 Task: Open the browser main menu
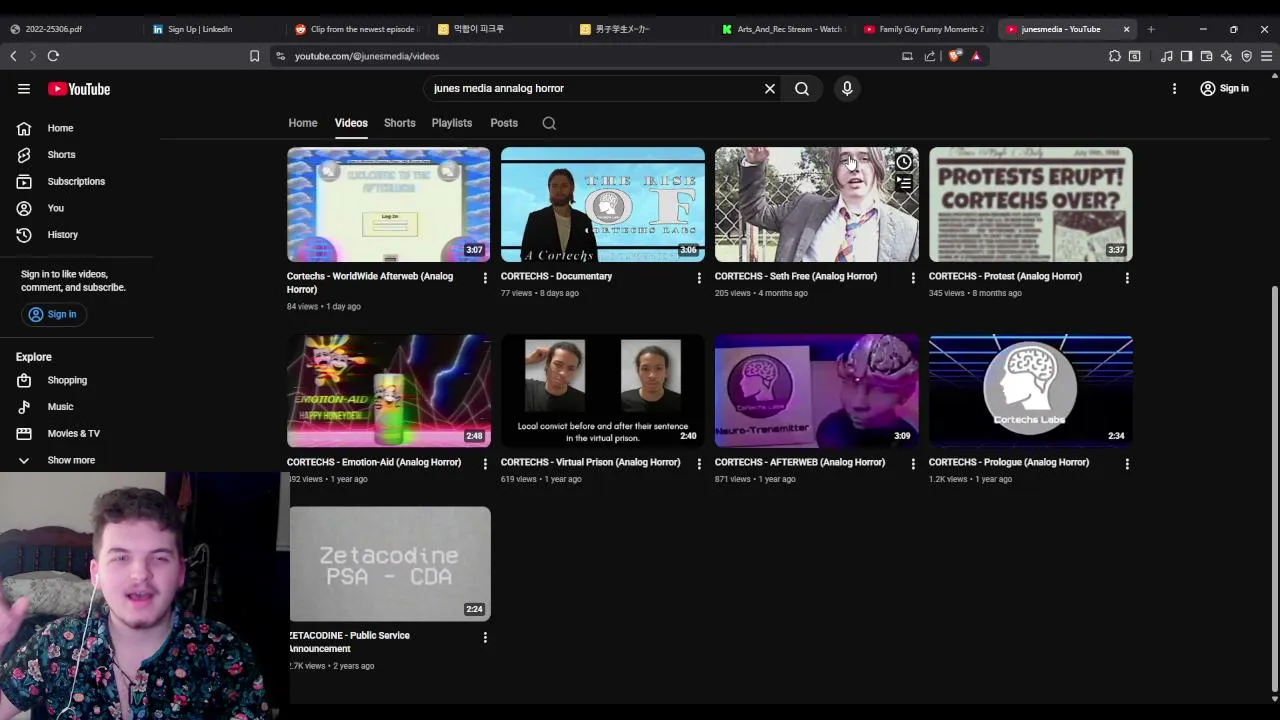(x=1266, y=56)
